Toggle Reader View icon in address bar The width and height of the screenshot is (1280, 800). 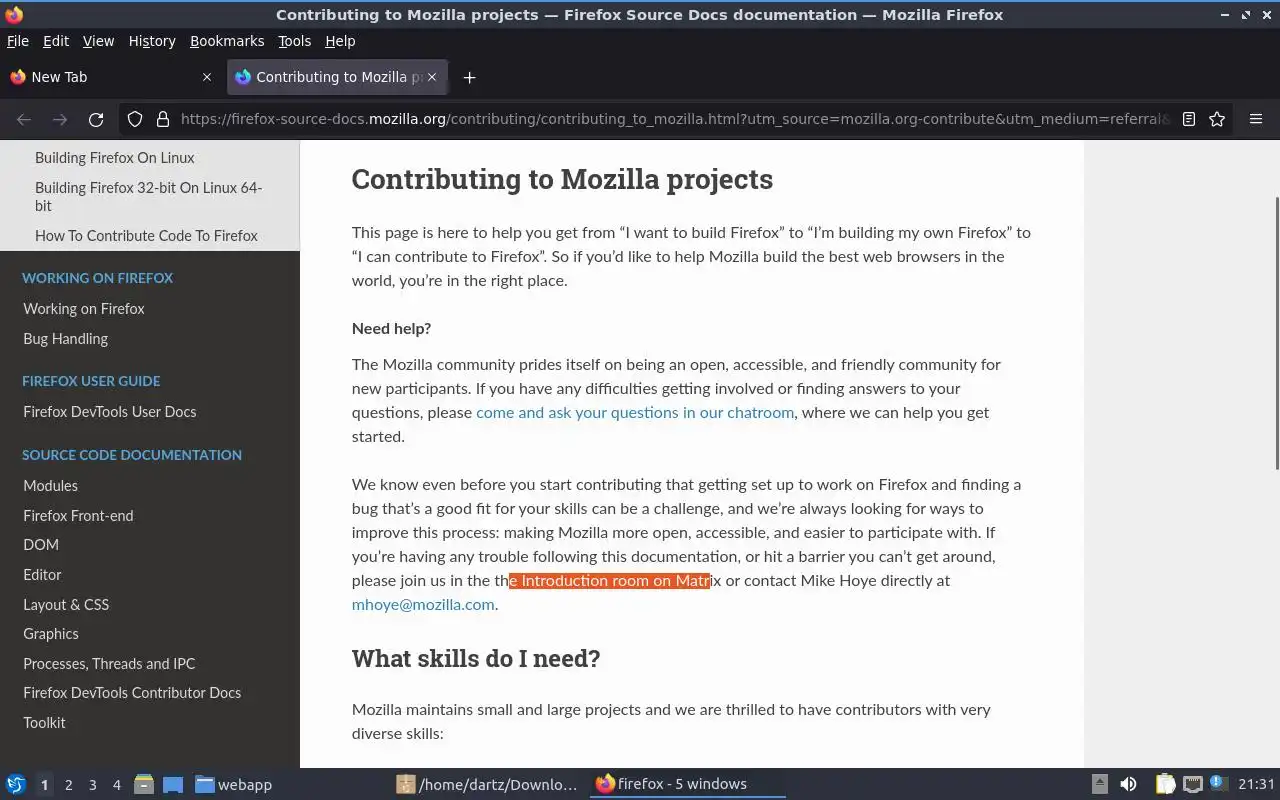point(1189,119)
